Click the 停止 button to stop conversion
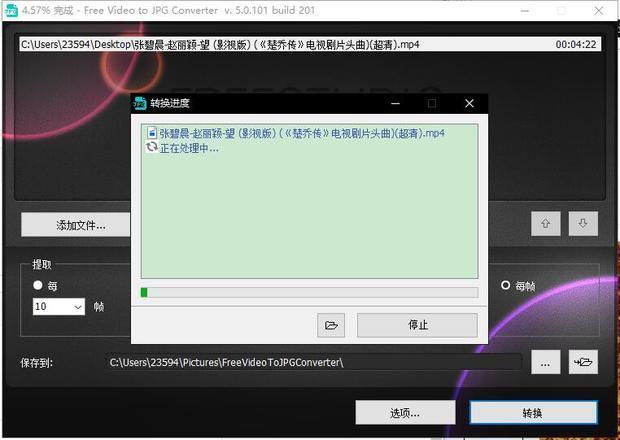Viewport: 620px width, 440px height. tap(417, 325)
